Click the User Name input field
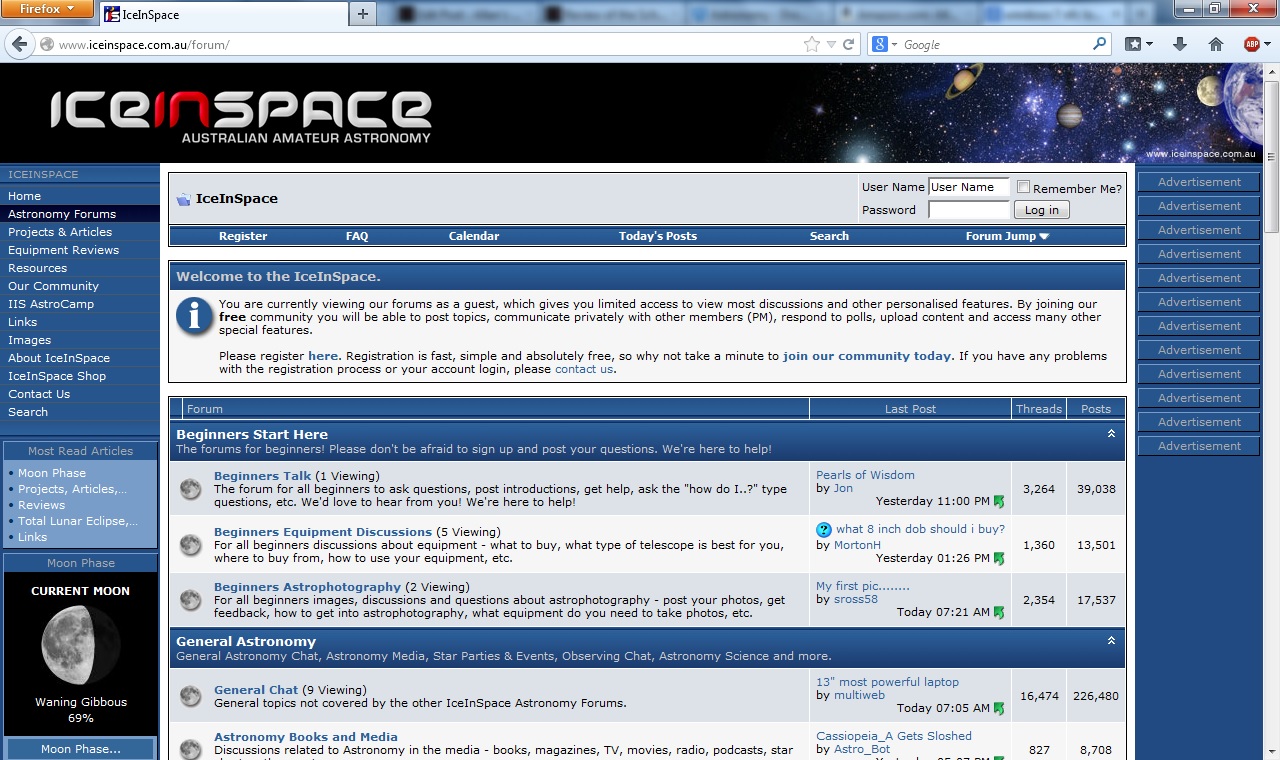 click(x=969, y=187)
